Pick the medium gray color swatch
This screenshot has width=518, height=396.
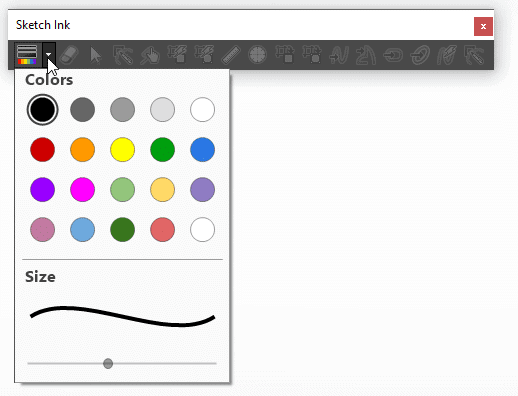(122, 110)
